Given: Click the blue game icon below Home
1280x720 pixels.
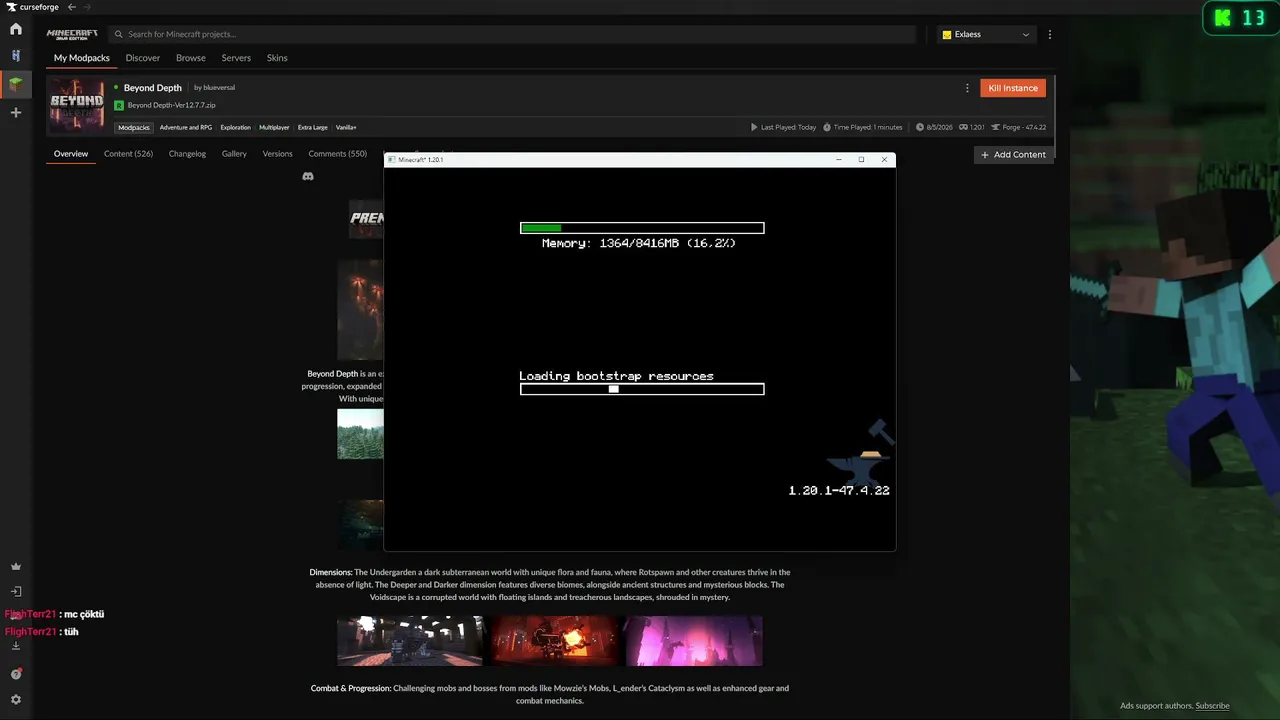Looking at the screenshot, I should pyautogui.click(x=16, y=56).
